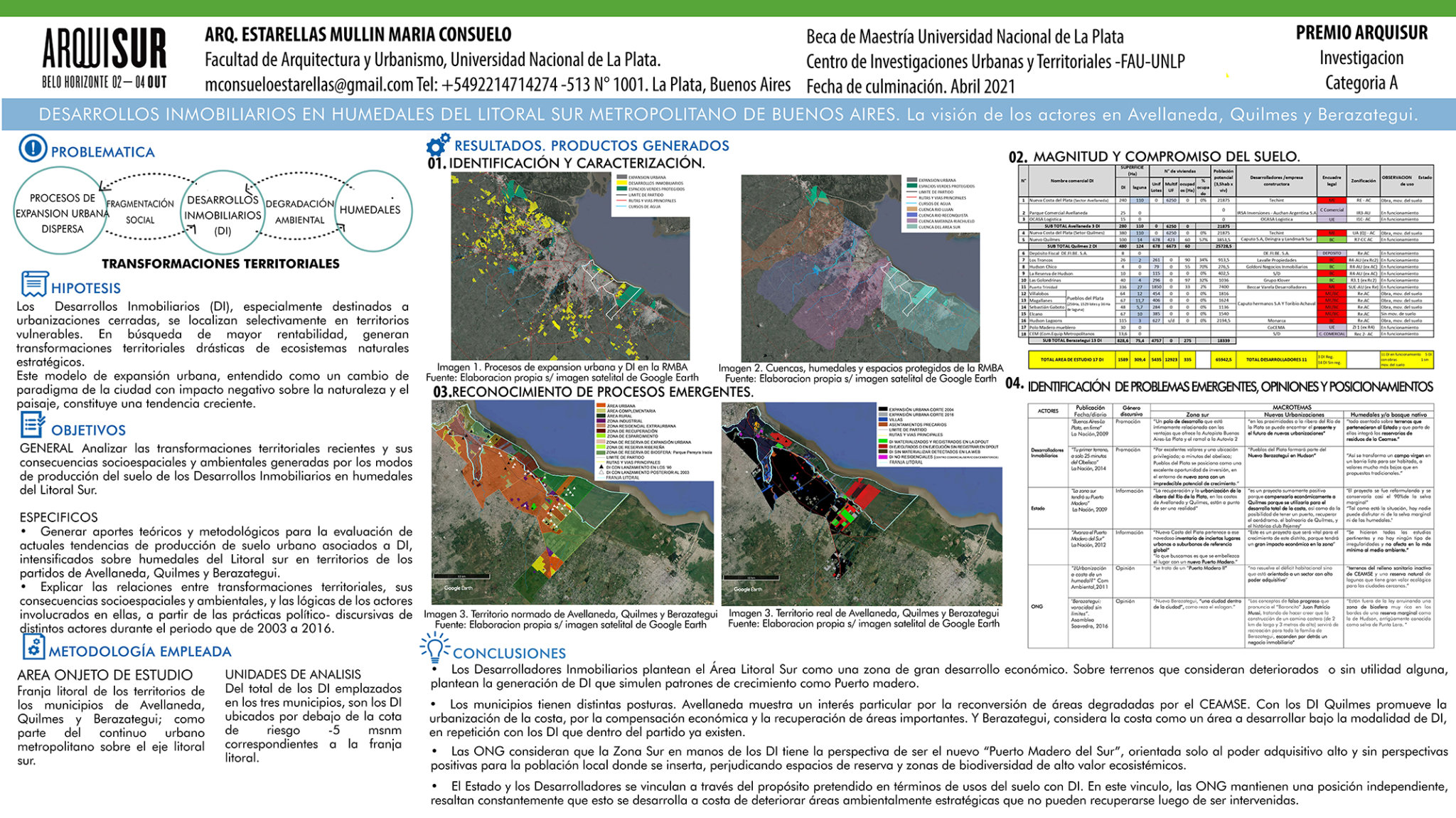Click the blue 'Desarrollos Inmobiliarios en Humedales' title banner
Image resolution: width=1456 pixels, height=818 pixels.
tap(728, 115)
